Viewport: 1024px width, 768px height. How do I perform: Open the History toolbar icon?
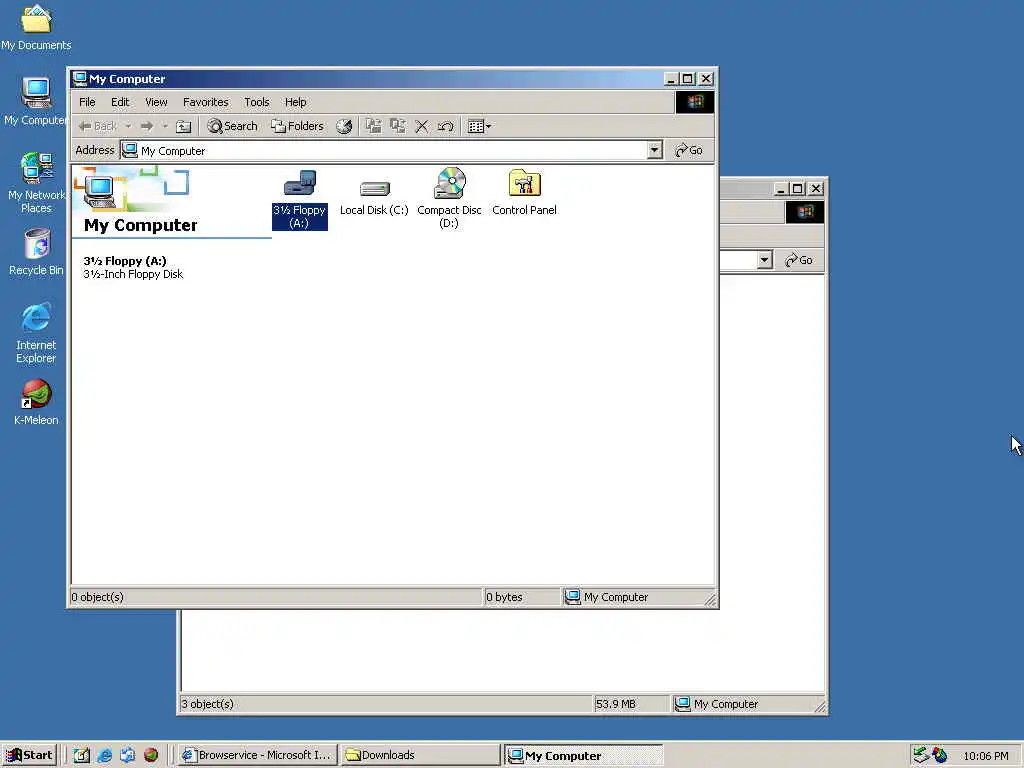[344, 126]
